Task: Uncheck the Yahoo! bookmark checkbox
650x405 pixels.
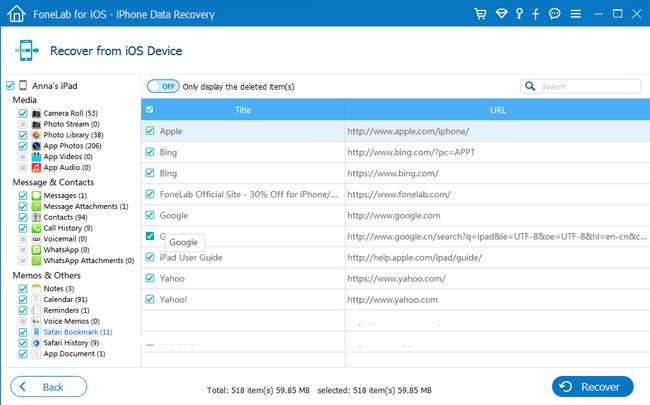Action: pyautogui.click(x=150, y=299)
